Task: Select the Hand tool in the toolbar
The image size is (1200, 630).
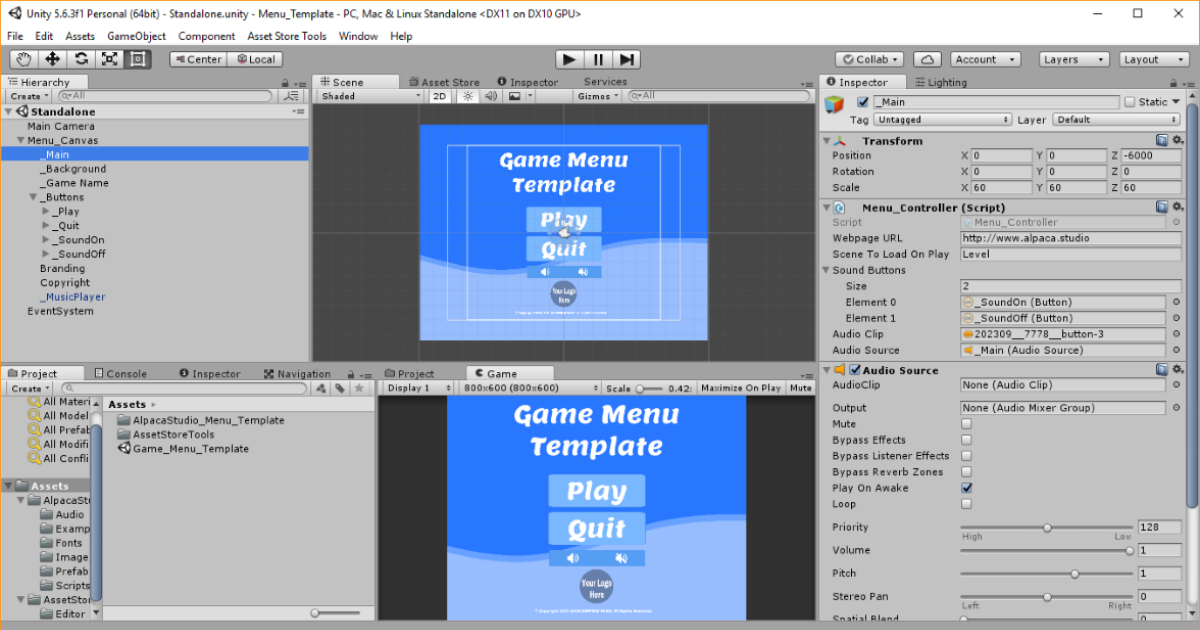Action: (x=22, y=59)
